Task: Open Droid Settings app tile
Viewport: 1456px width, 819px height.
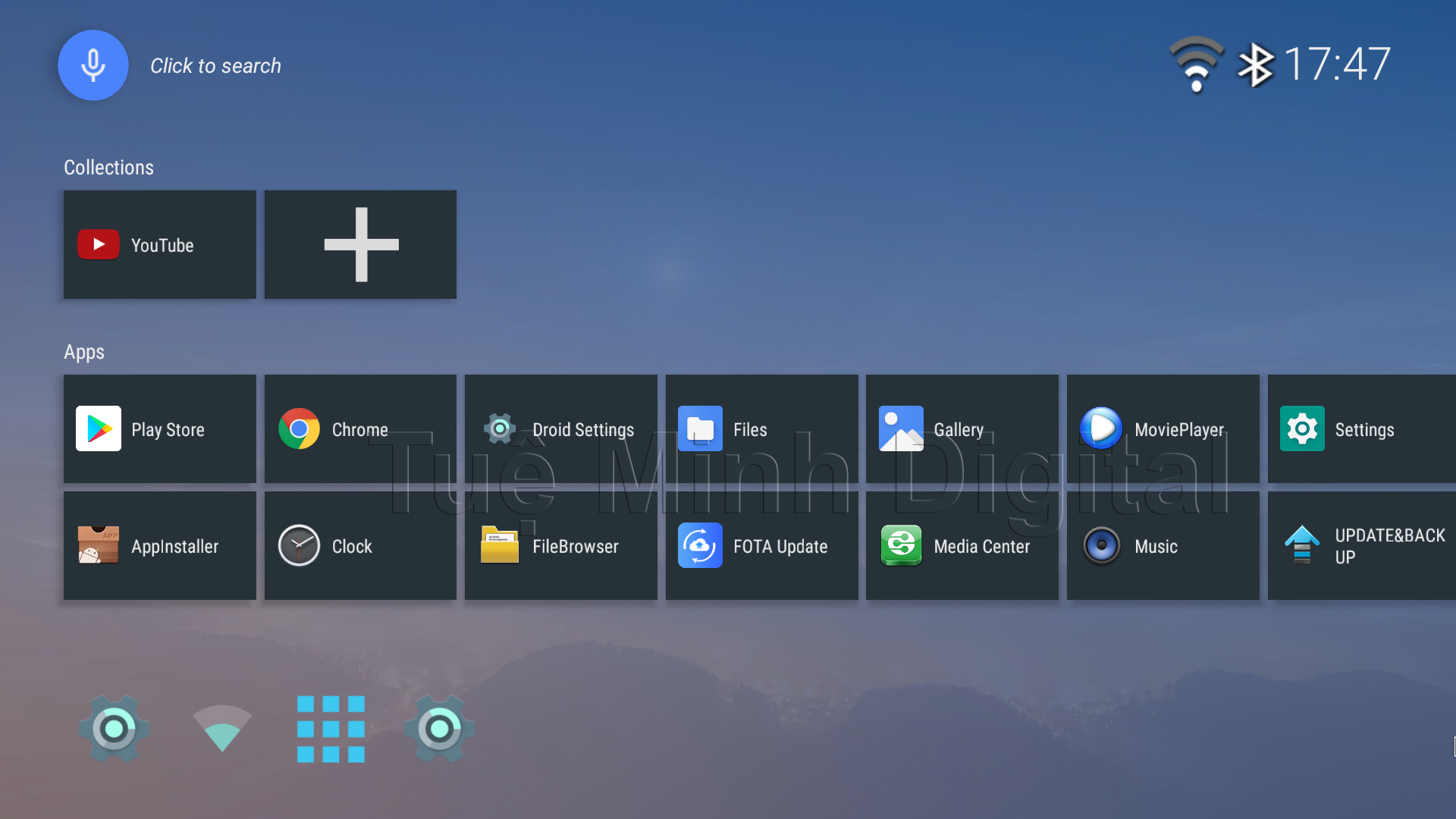Action: click(x=560, y=428)
